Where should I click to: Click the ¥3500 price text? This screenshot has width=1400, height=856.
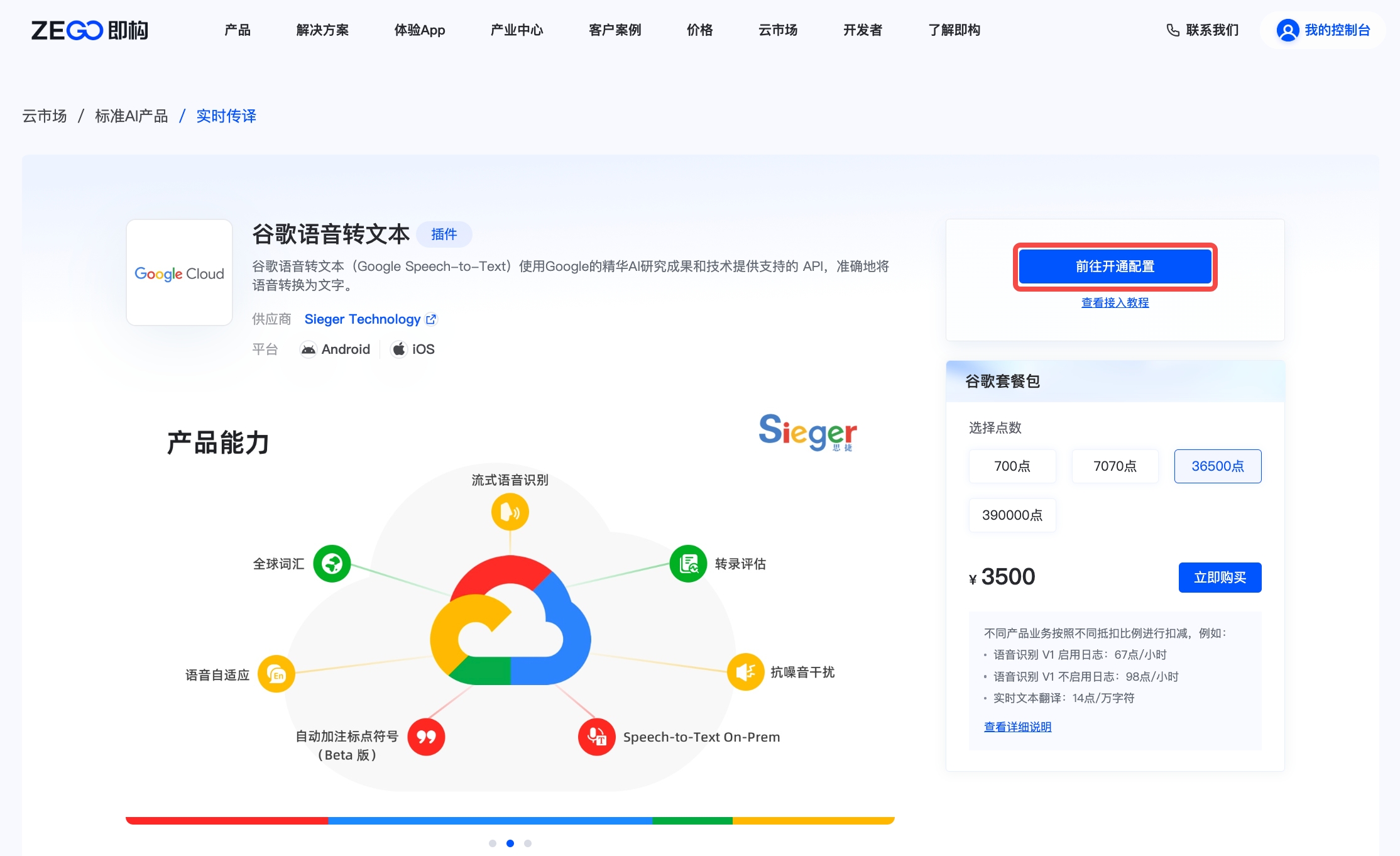pyautogui.click(x=1002, y=577)
